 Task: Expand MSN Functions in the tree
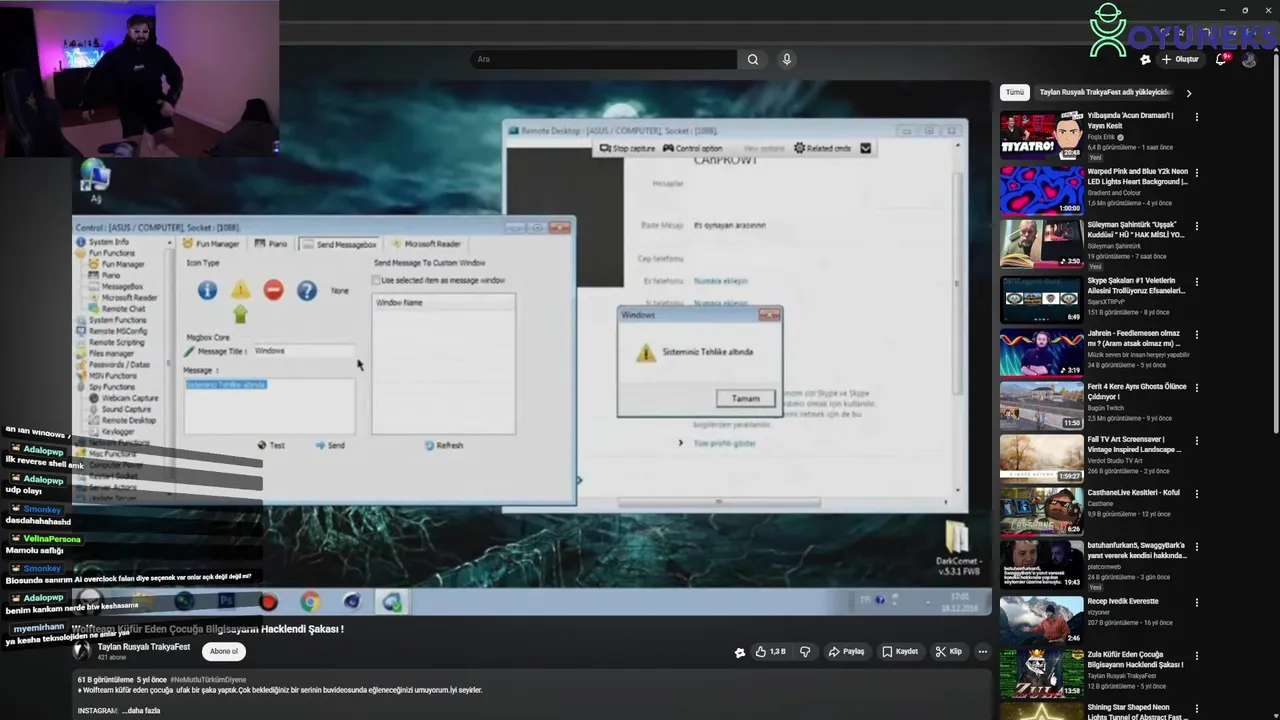pyautogui.click(x=113, y=376)
